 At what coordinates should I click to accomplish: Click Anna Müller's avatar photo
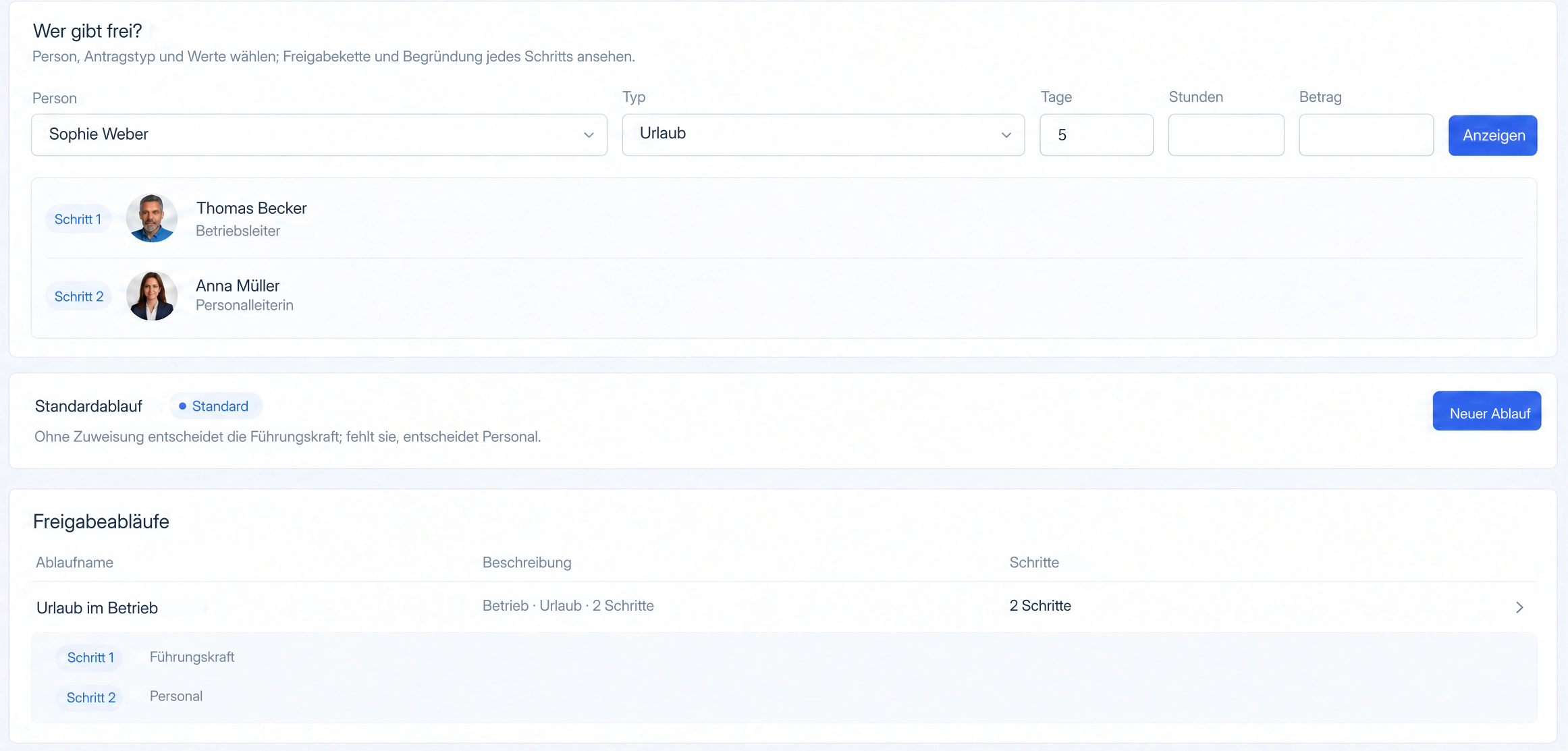(x=152, y=296)
